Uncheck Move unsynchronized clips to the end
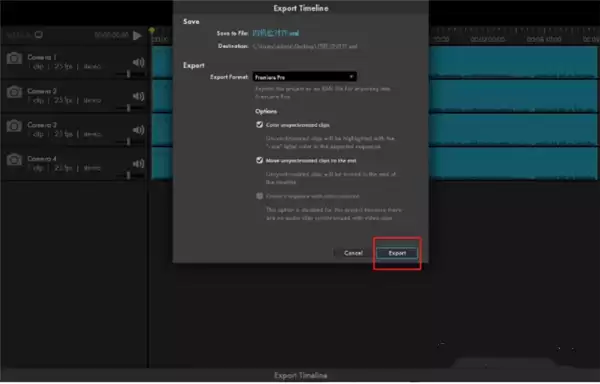600x384 pixels. point(259,160)
